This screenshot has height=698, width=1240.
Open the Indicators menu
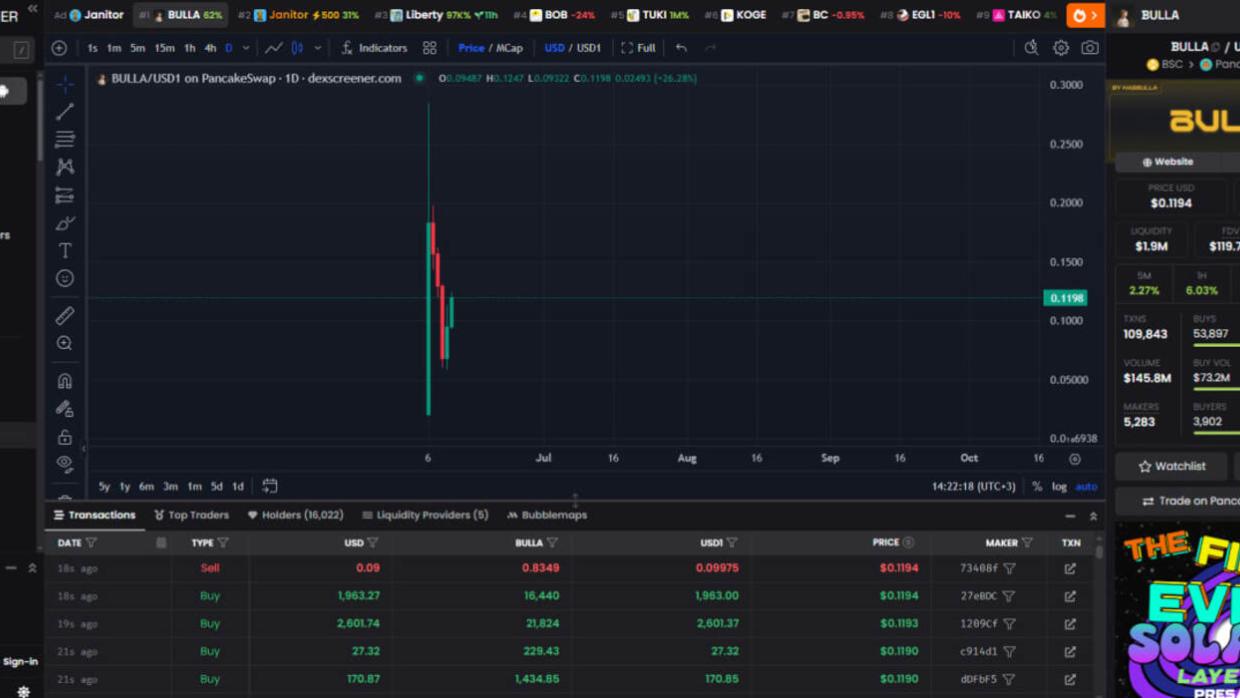[x=374, y=47]
